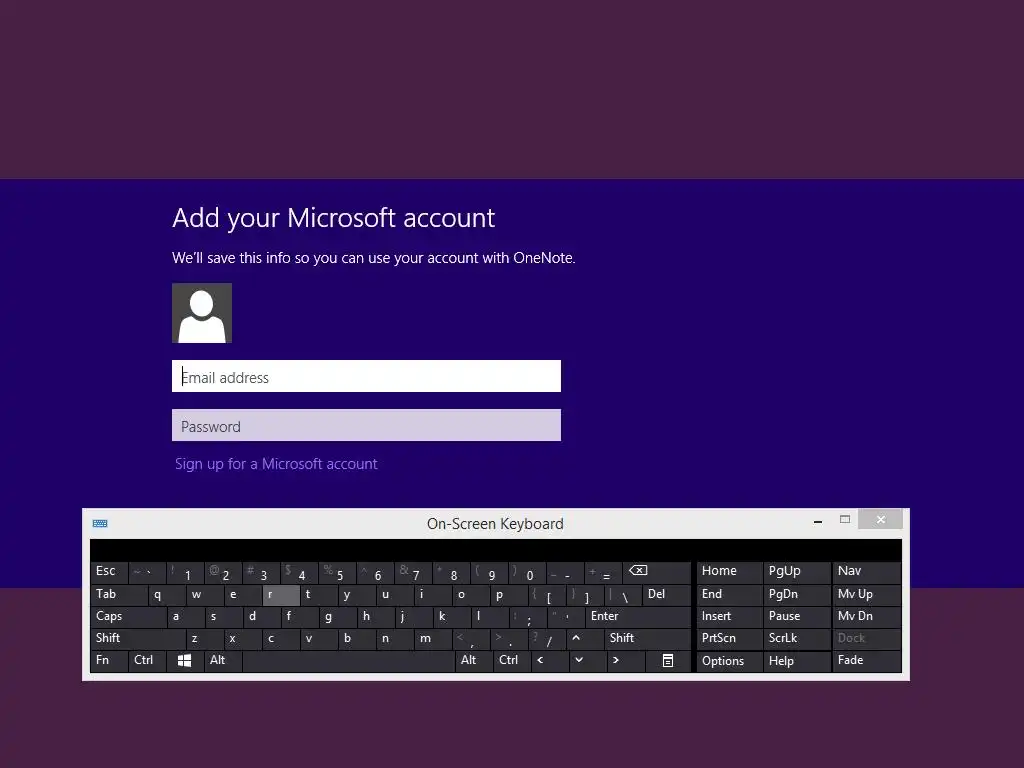Click the Mv Dn key

867,617
